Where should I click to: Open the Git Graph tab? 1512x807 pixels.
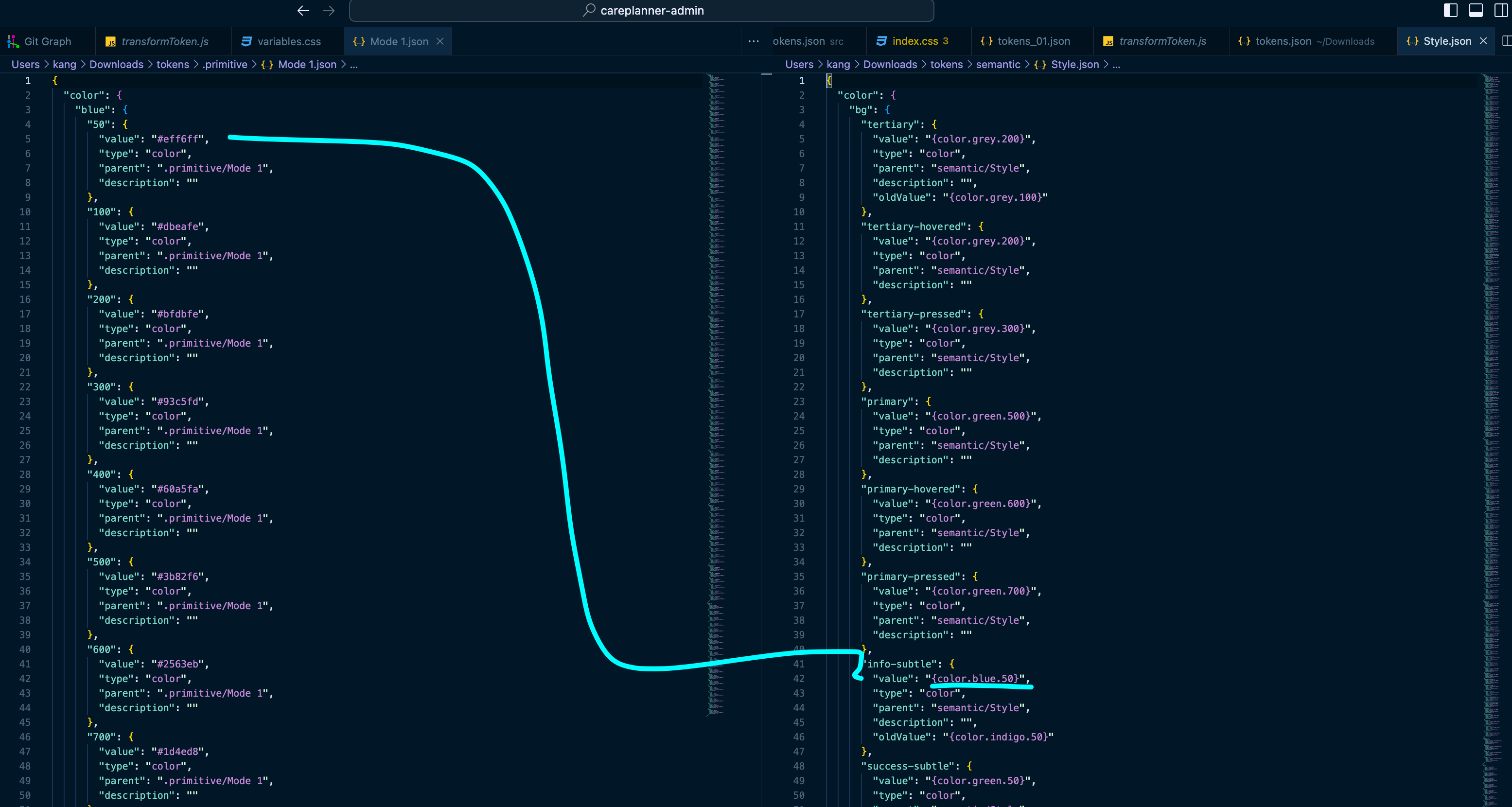[x=47, y=41]
